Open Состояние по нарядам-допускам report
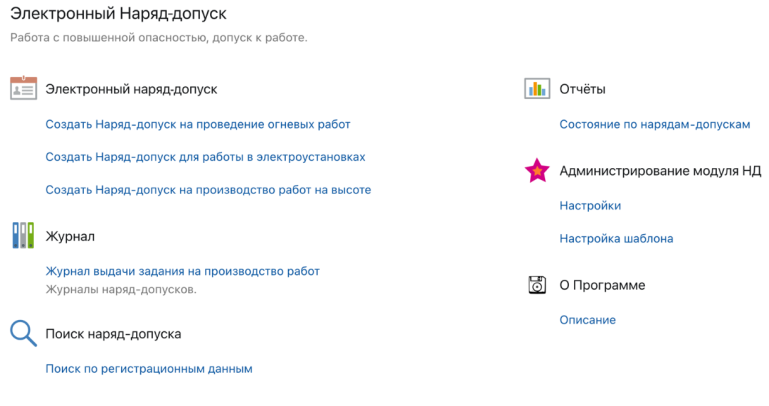 pos(654,124)
